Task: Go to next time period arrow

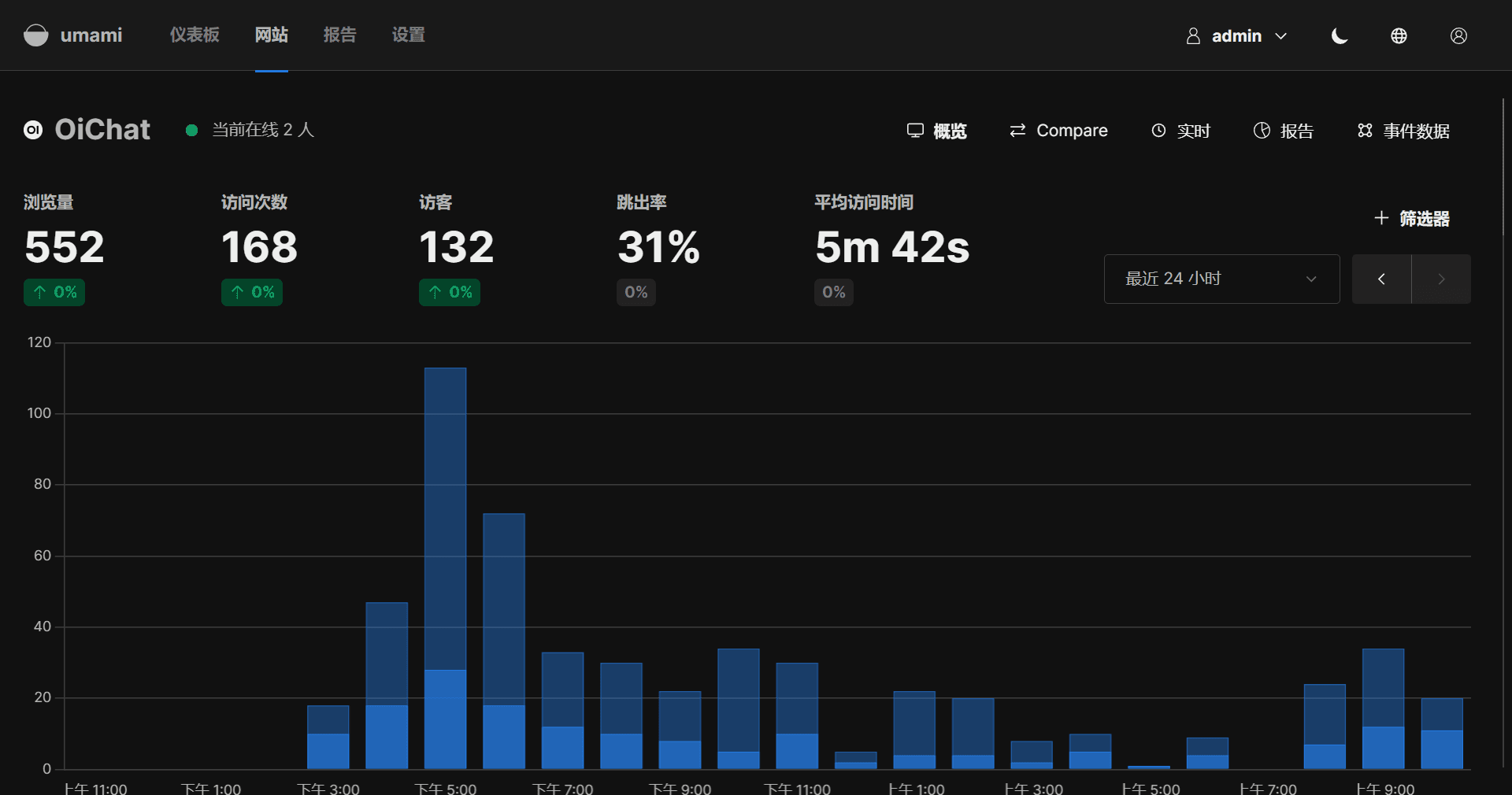Action: 1441,279
